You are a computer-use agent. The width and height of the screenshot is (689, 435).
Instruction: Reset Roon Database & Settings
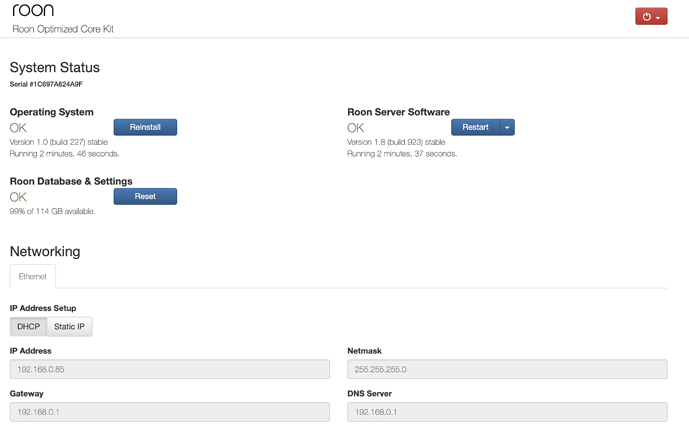coord(145,196)
